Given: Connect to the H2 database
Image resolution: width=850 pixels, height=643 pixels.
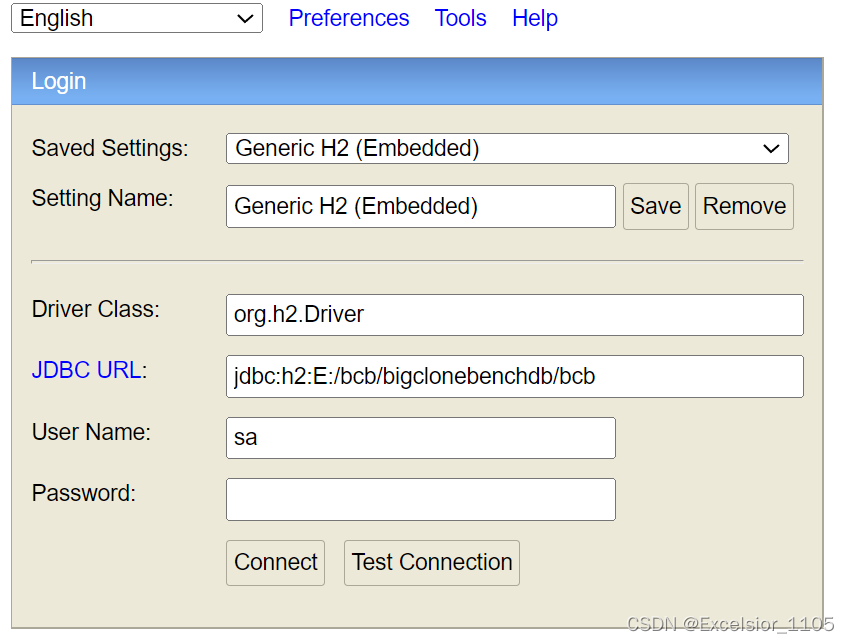Looking at the screenshot, I should [275, 563].
